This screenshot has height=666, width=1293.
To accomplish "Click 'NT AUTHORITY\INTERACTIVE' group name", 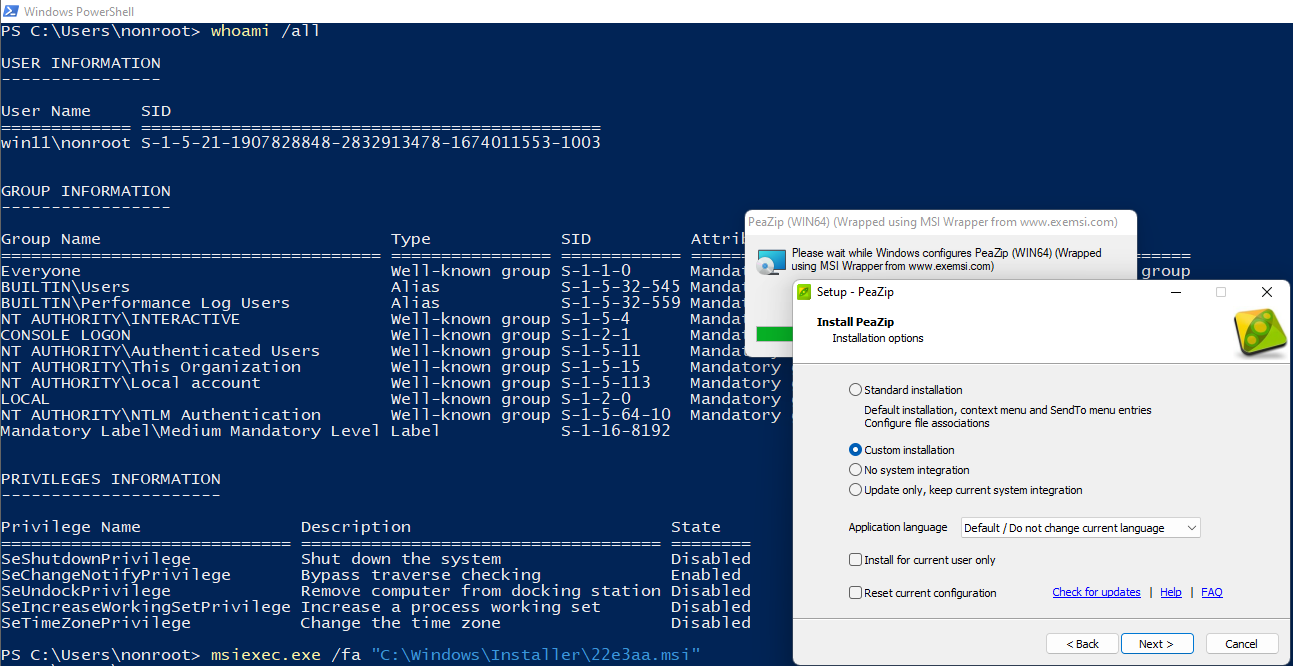I will pyautogui.click(x=121, y=319).
